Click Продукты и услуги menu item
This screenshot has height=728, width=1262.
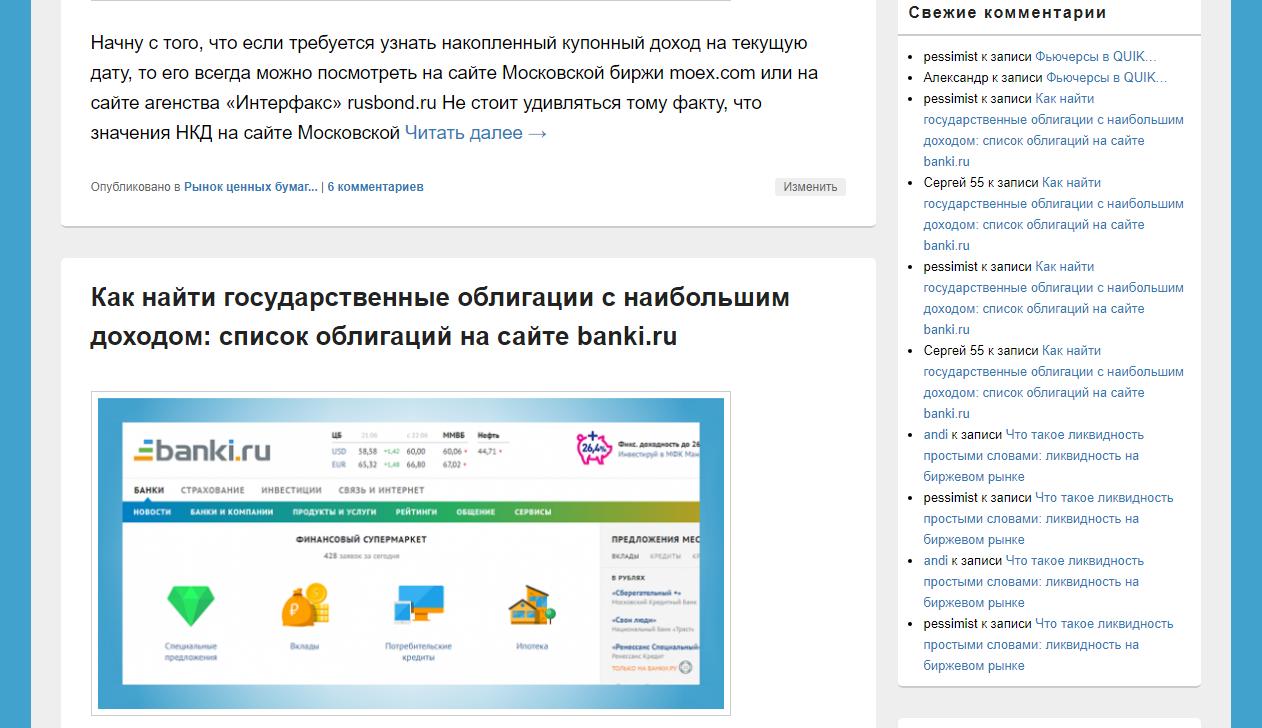(334, 512)
